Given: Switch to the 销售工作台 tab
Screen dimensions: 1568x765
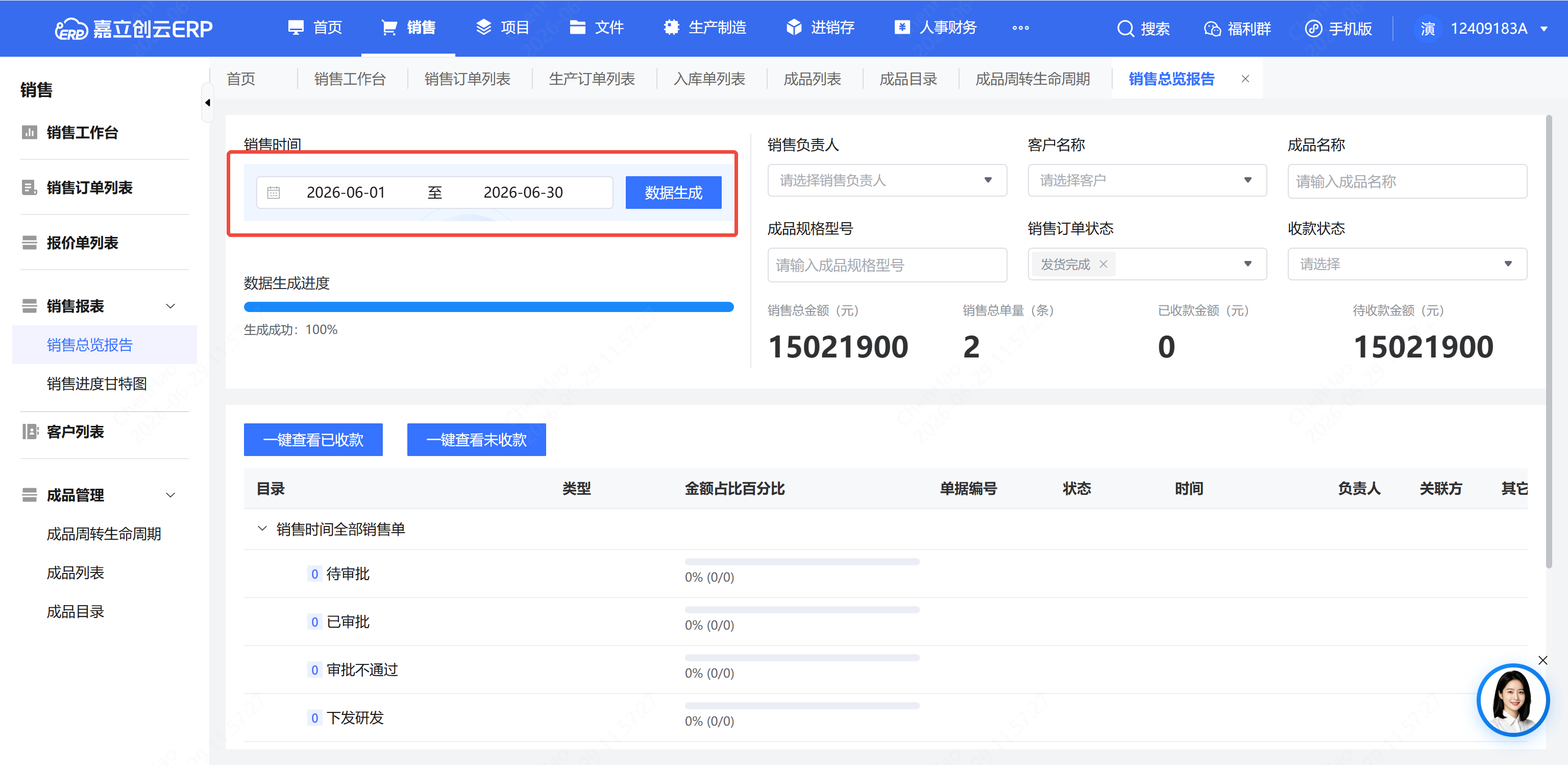Looking at the screenshot, I should point(350,79).
